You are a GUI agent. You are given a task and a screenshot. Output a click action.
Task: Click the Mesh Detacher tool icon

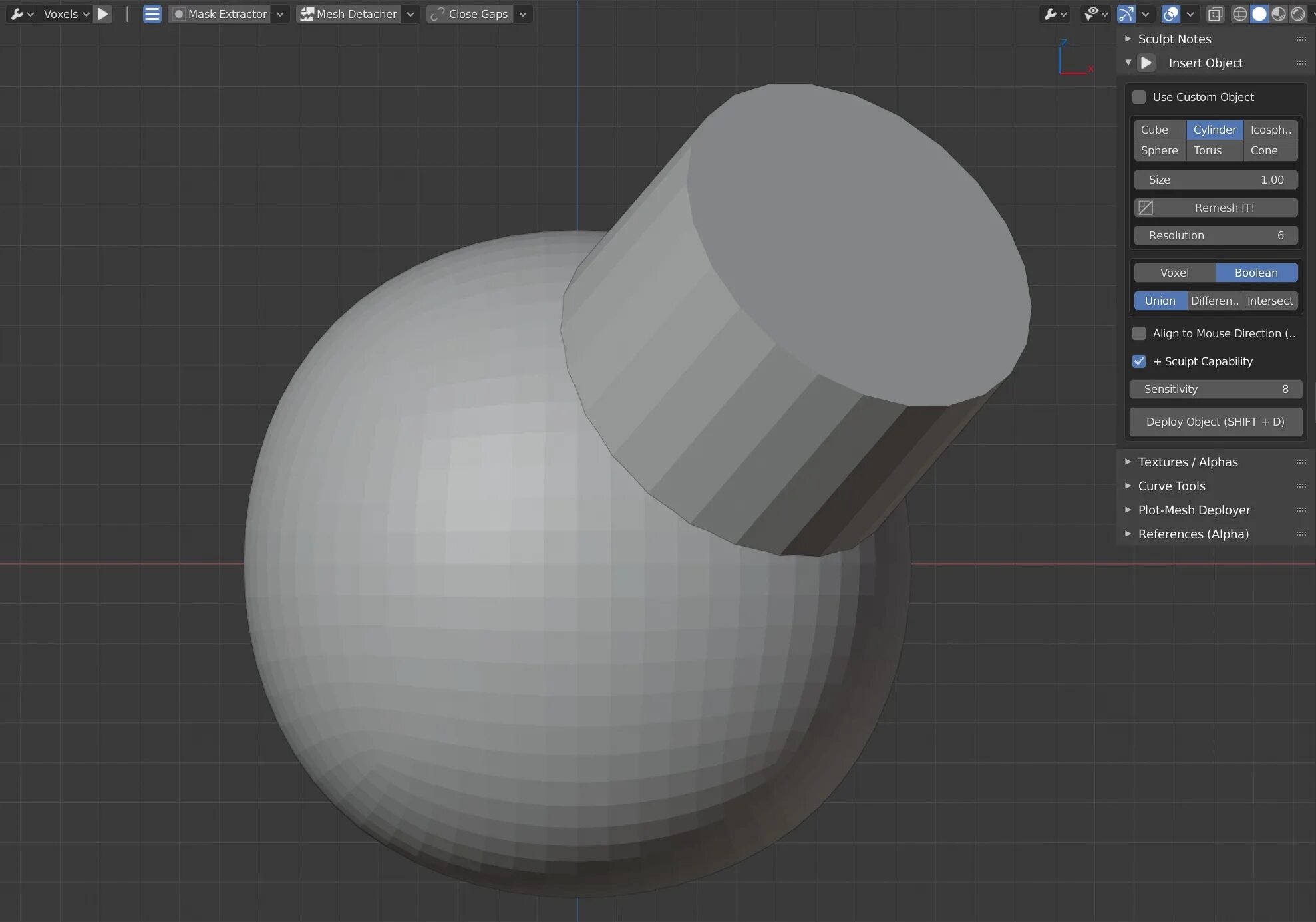coord(306,14)
